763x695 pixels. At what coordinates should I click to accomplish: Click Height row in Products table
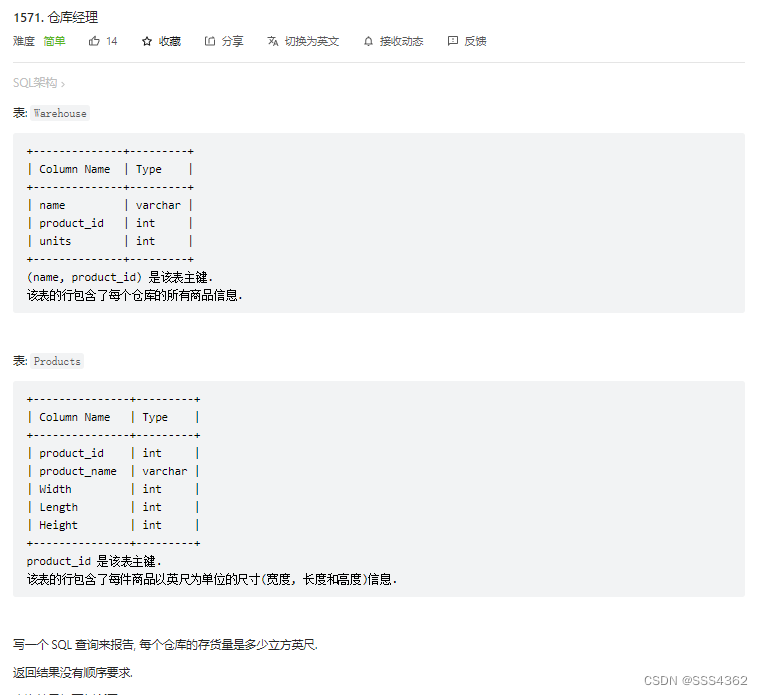tap(113, 525)
